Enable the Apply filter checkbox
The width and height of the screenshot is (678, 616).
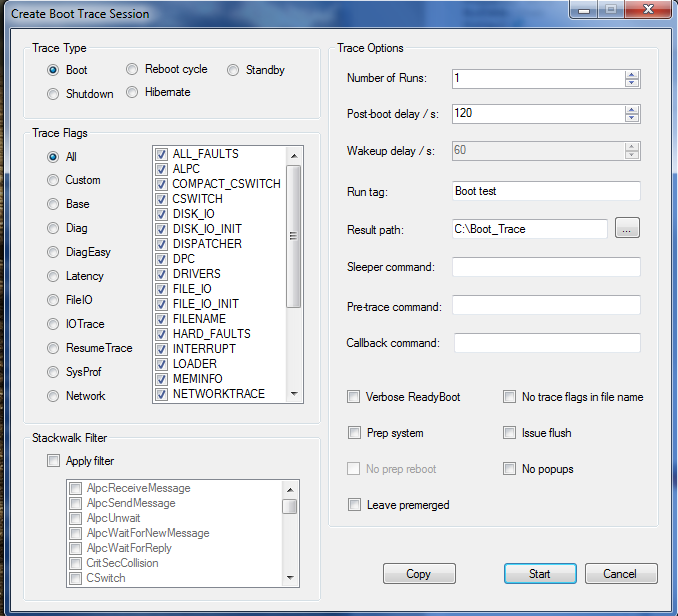click(53, 461)
